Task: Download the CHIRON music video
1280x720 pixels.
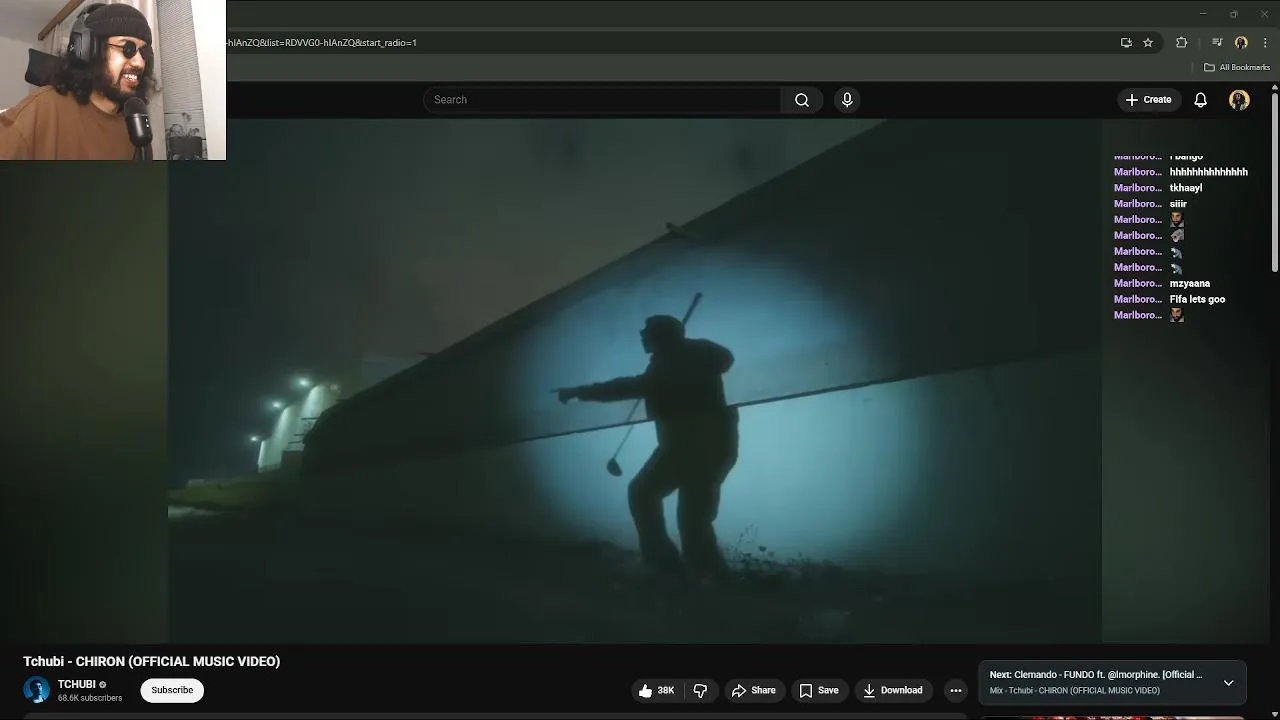Action: coord(893,690)
